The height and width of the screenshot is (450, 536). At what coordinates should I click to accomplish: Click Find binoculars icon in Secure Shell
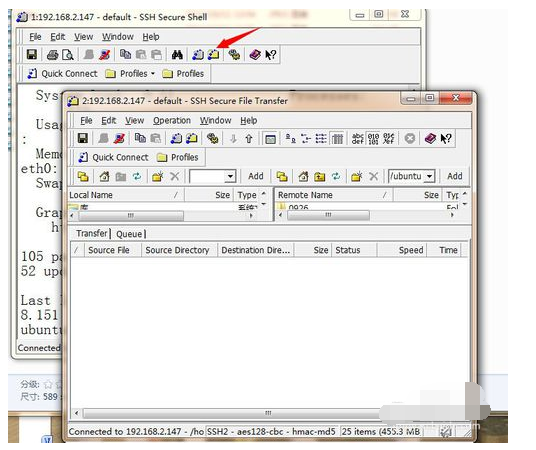tap(177, 55)
